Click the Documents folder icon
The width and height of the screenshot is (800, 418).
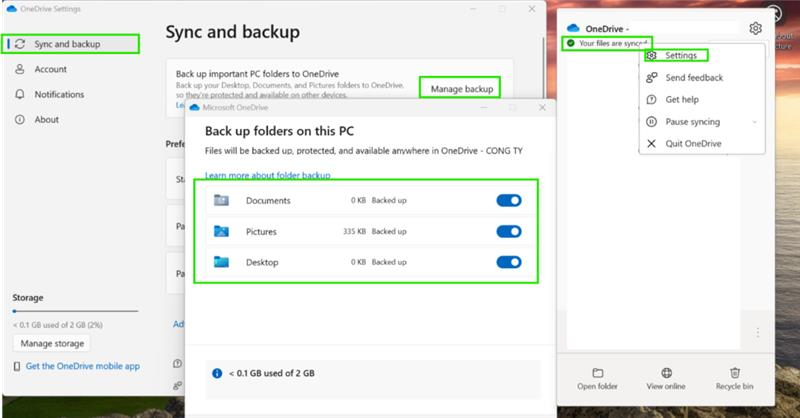[x=221, y=200]
